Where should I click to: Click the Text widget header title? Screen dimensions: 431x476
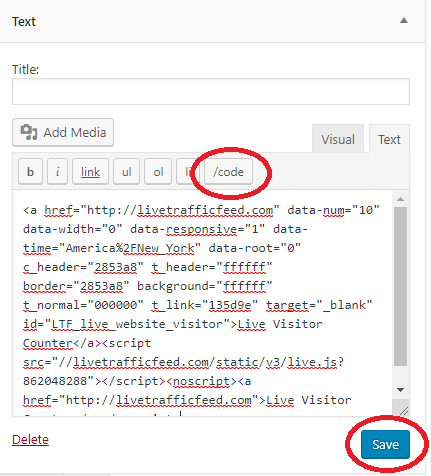(24, 22)
